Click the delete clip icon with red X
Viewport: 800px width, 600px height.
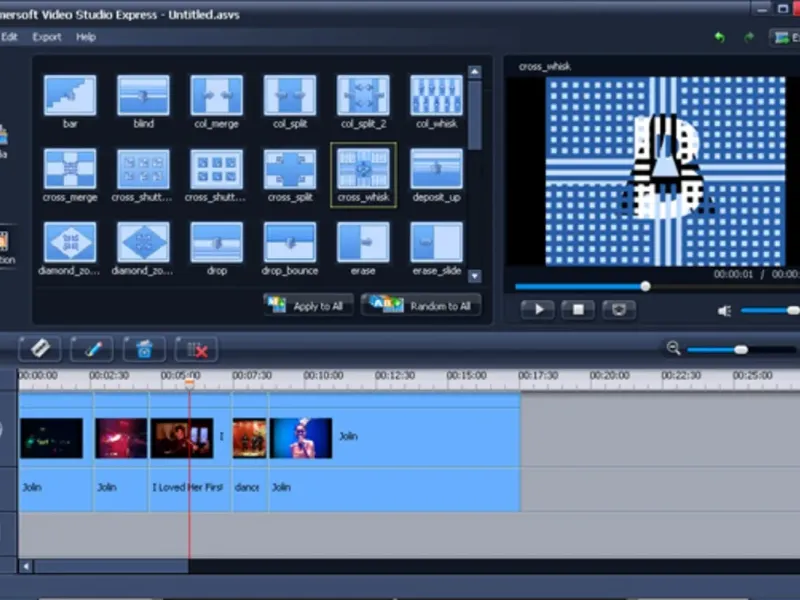click(x=196, y=349)
